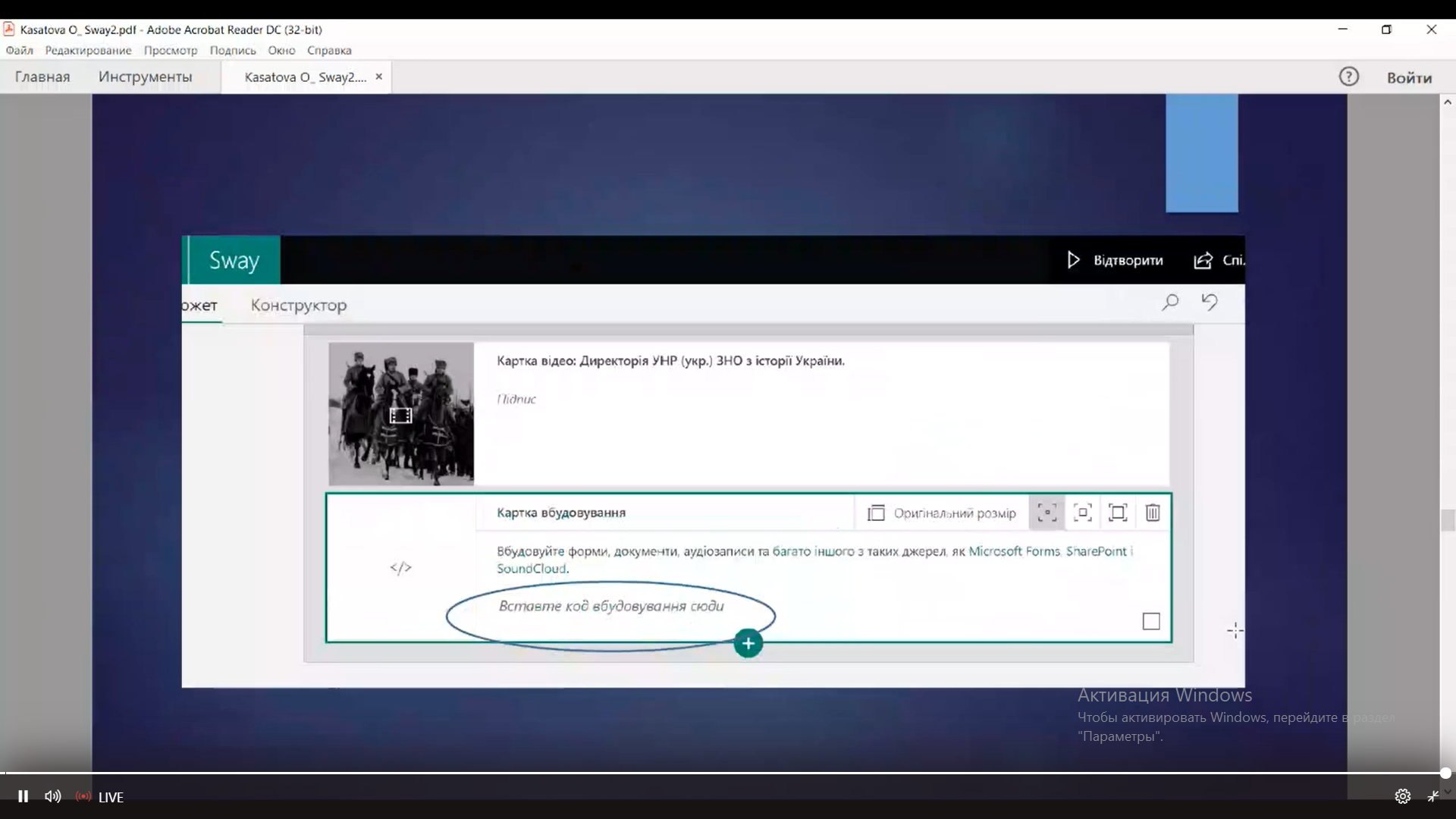This screenshot has width=1456, height=819.
Task: Select the intense emphasis size icon
Action: point(1118,513)
